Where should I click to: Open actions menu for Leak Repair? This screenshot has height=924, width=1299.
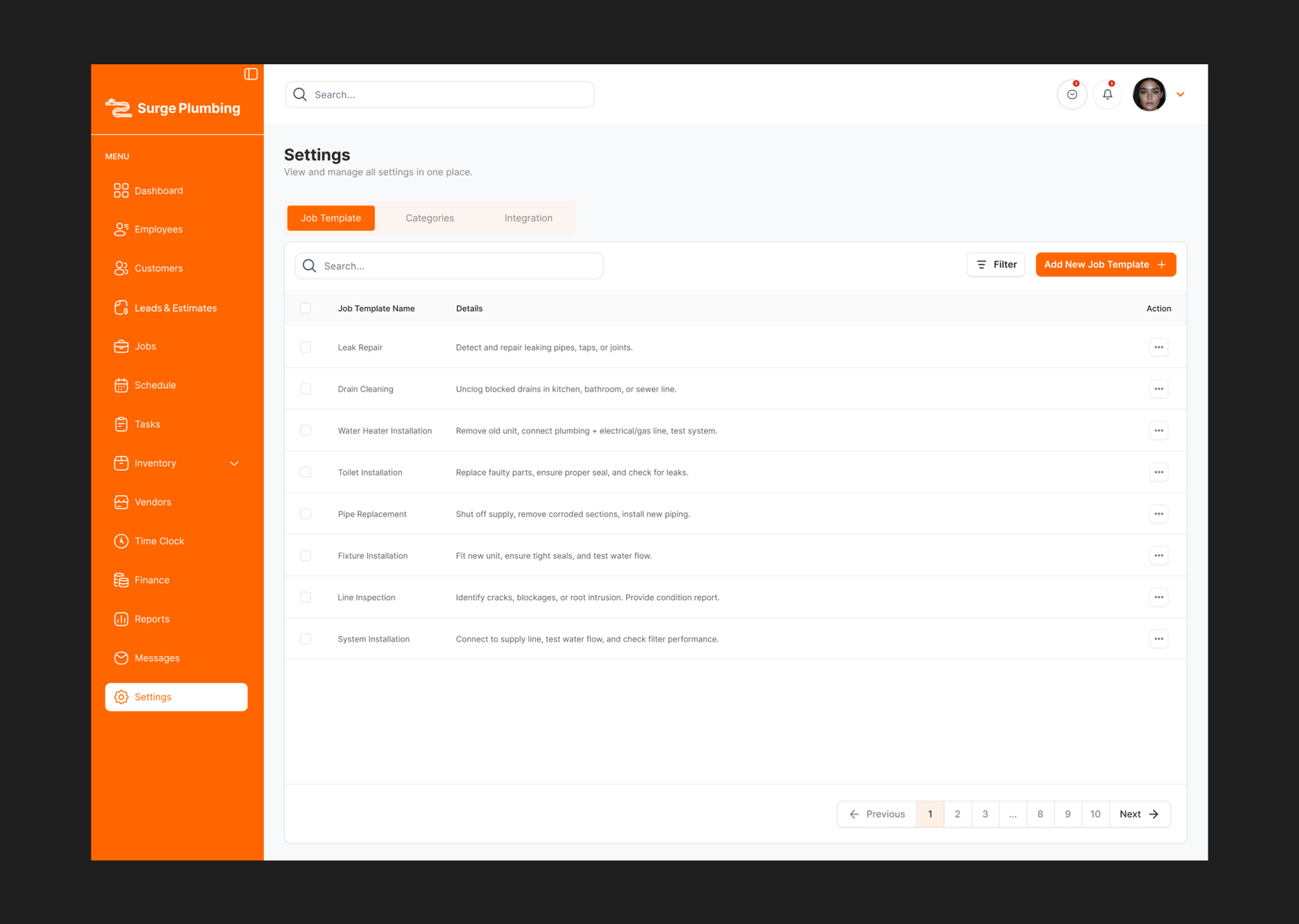pyautogui.click(x=1159, y=348)
